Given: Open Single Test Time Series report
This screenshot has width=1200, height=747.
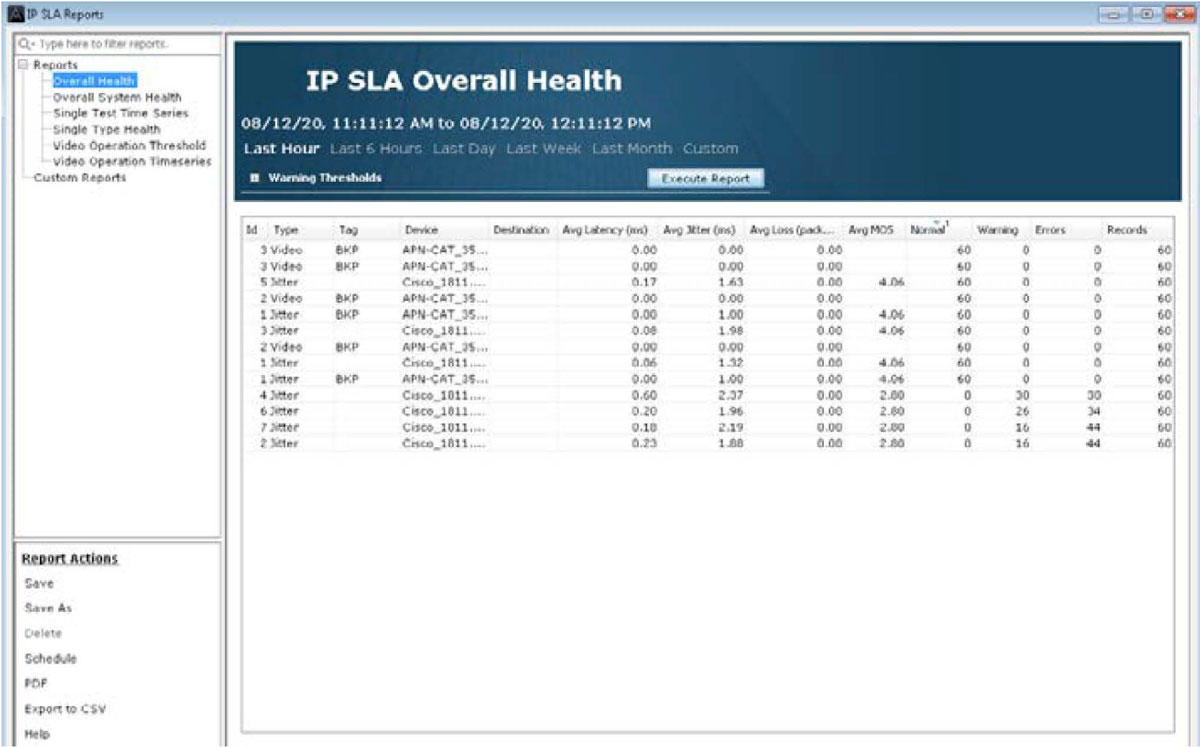Looking at the screenshot, I should click(x=120, y=113).
